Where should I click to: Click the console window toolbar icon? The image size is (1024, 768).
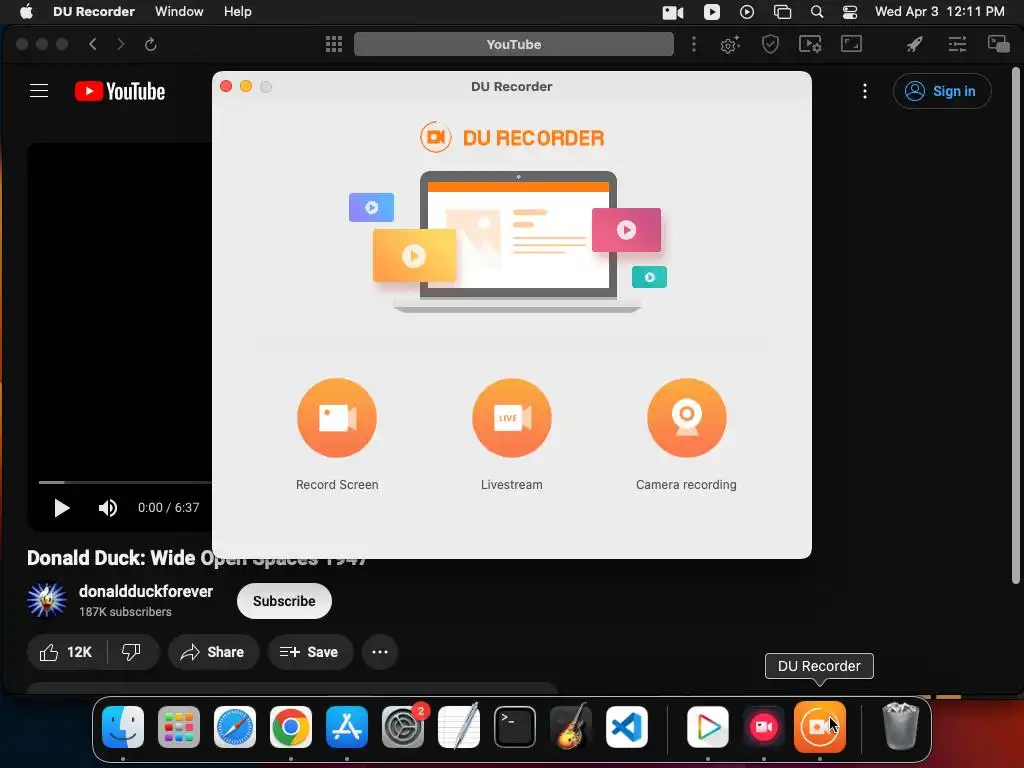coord(999,44)
